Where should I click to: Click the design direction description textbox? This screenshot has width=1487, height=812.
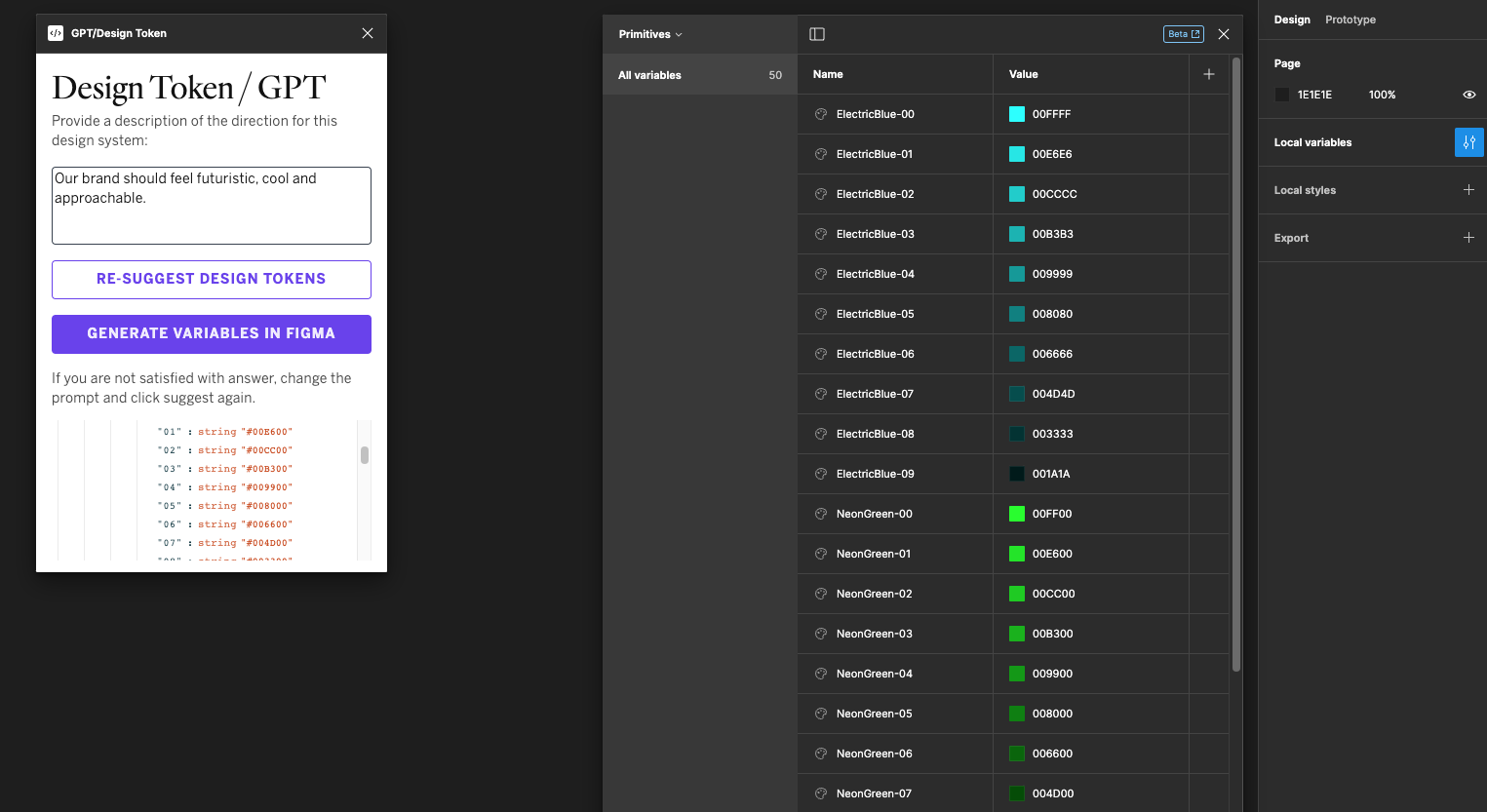point(212,206)
